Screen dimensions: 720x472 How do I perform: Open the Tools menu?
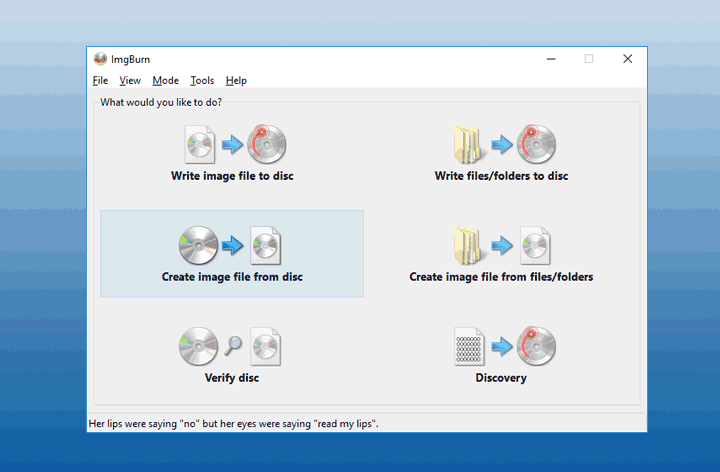point(202,81)
